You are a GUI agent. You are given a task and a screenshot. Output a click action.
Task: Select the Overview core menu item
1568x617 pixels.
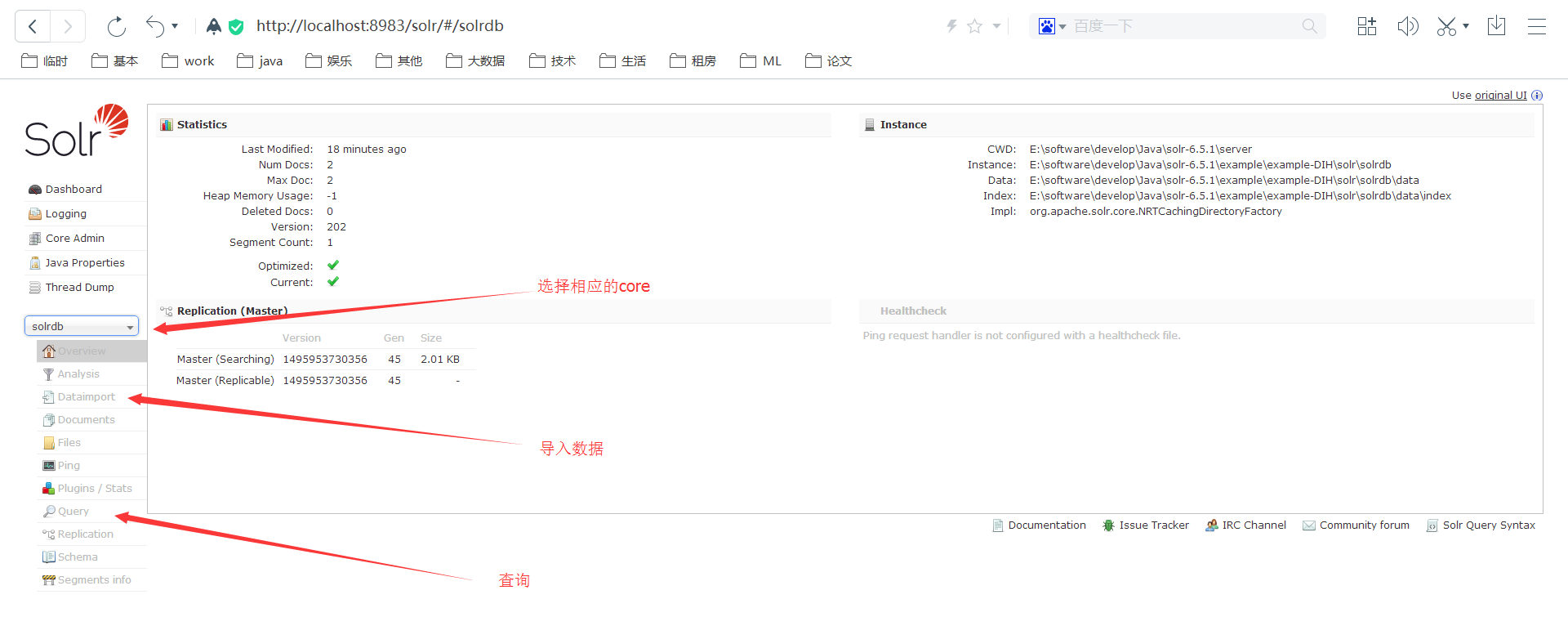coord(91,351)
